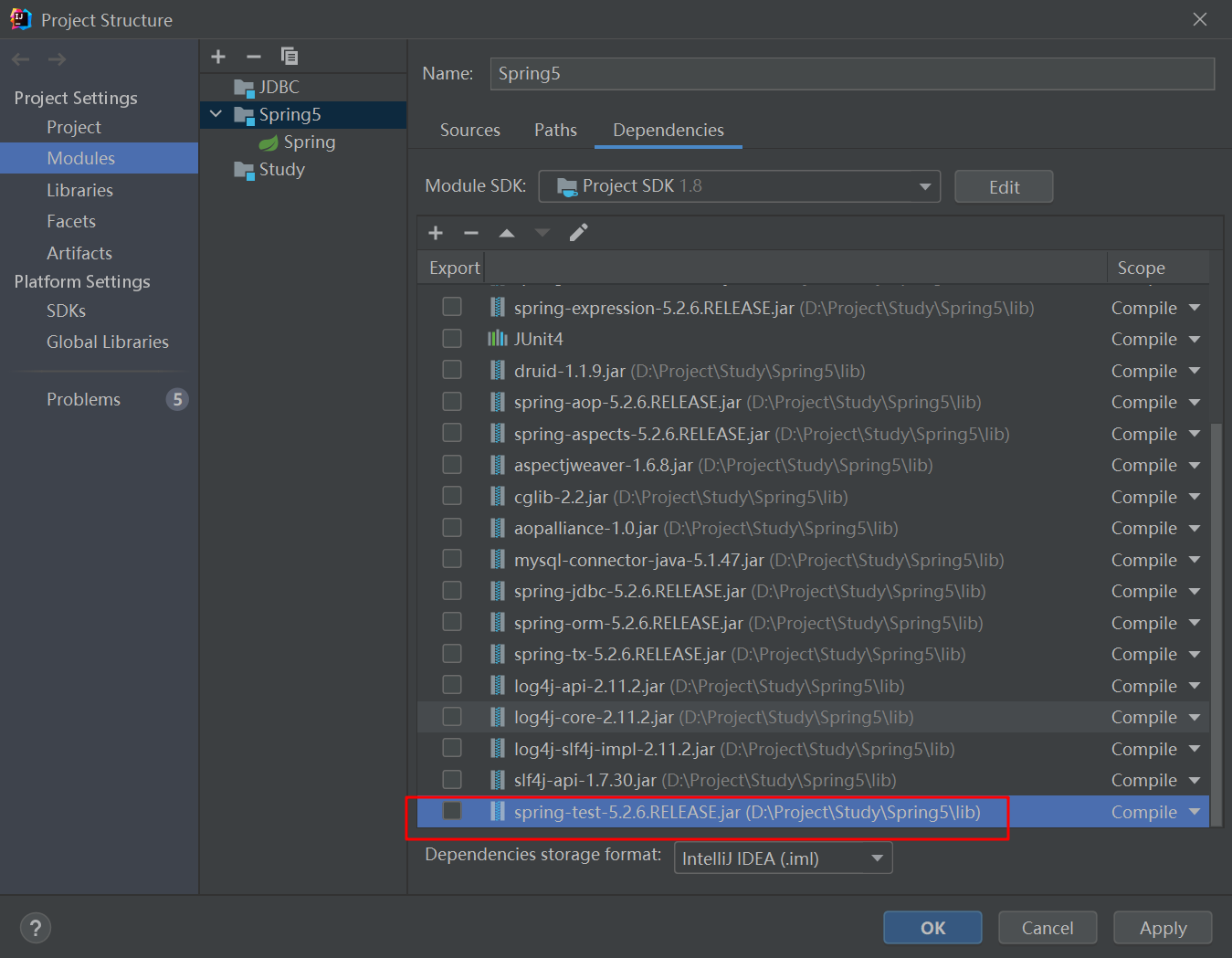Screen dimensions: 1232x958
Task: Select log4j-slf4j-impl-2.11.2.jar dependency row
Action: (813, 749)
